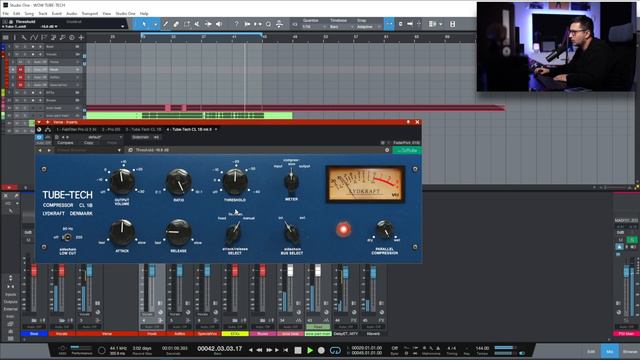Click the Sidechain button
The height and width of the screenshot is (360, 640).
point(141,138)
